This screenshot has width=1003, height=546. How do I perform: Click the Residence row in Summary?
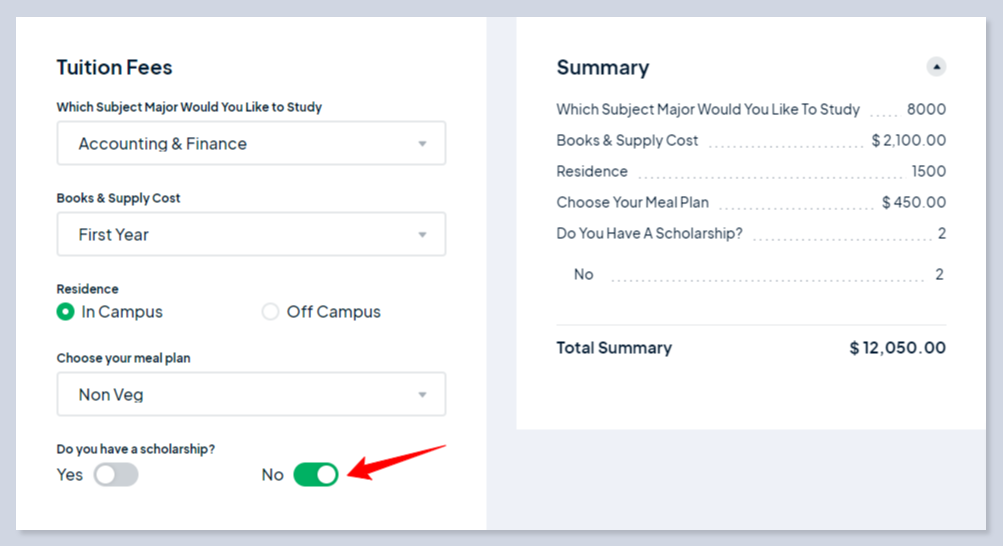tap(592, 172)
